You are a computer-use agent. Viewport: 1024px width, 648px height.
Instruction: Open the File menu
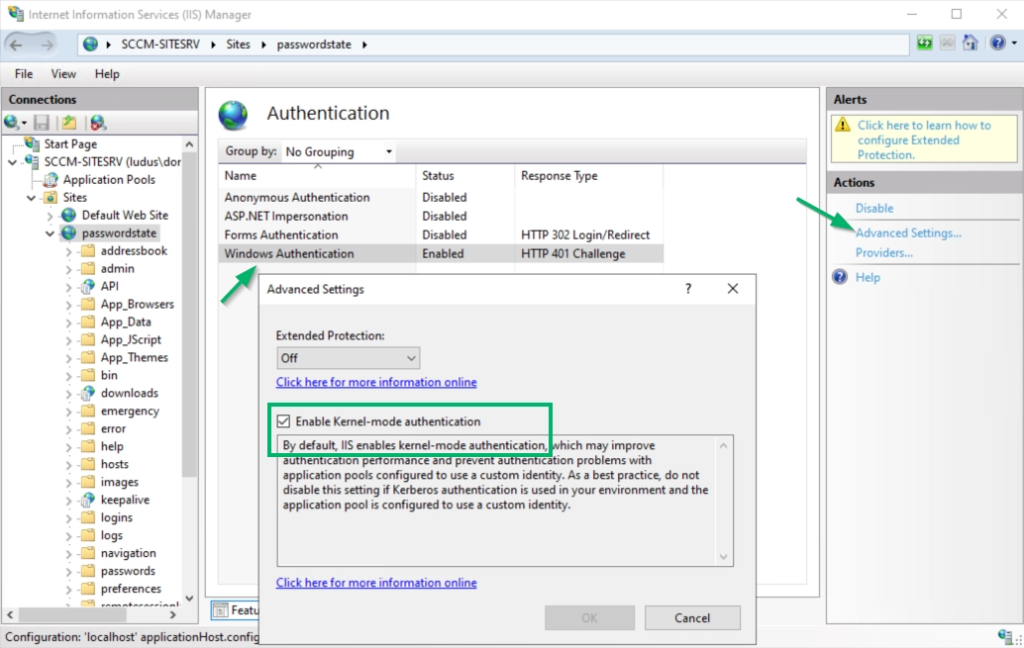click(x=24, y=74)
